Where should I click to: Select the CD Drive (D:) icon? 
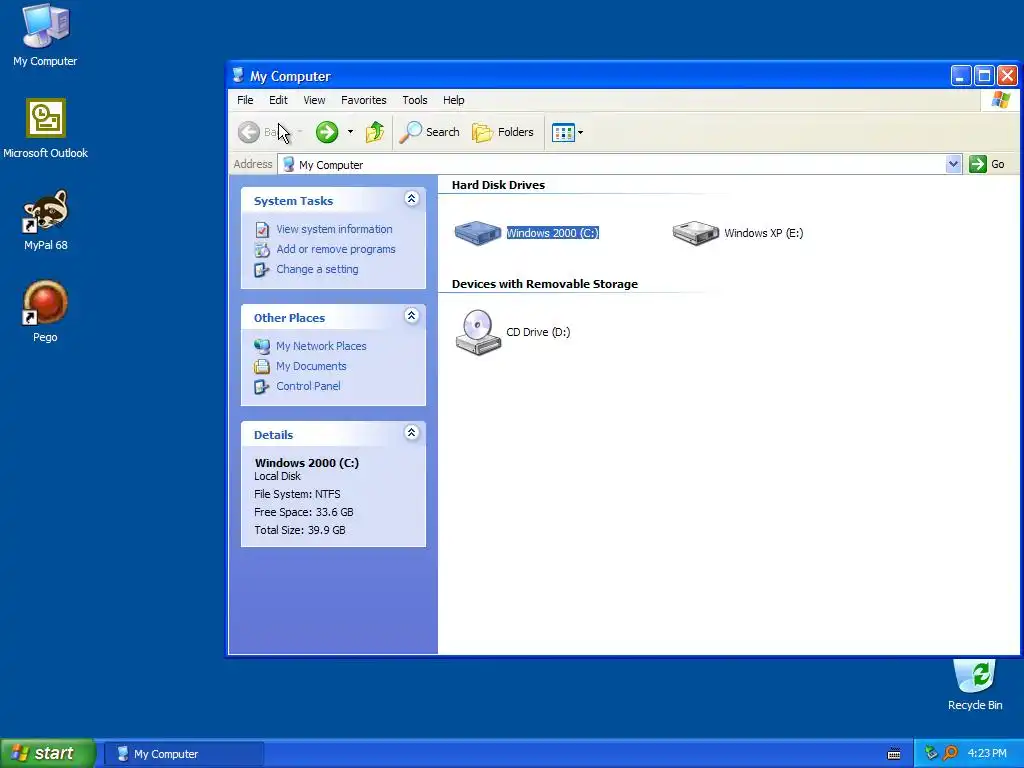[x=478, y=332]
